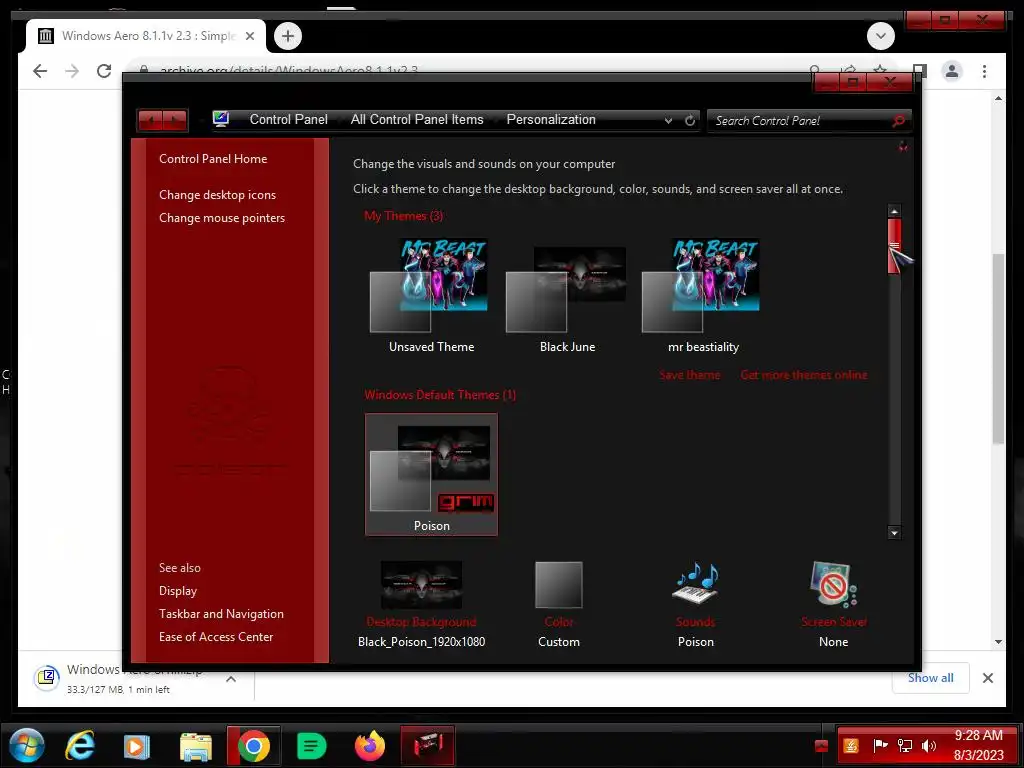
Task: Open Chrome three-dot menu
Action: point(984,71)
